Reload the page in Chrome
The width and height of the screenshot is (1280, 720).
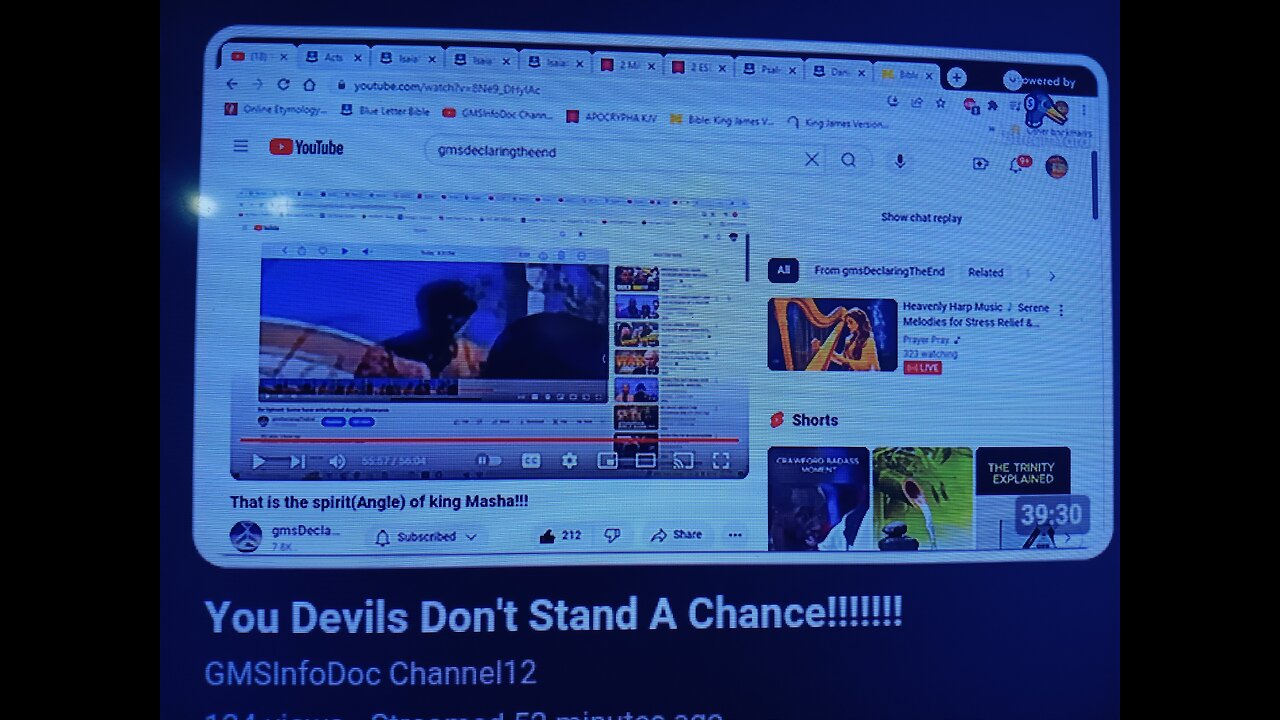tap(283, 84)
